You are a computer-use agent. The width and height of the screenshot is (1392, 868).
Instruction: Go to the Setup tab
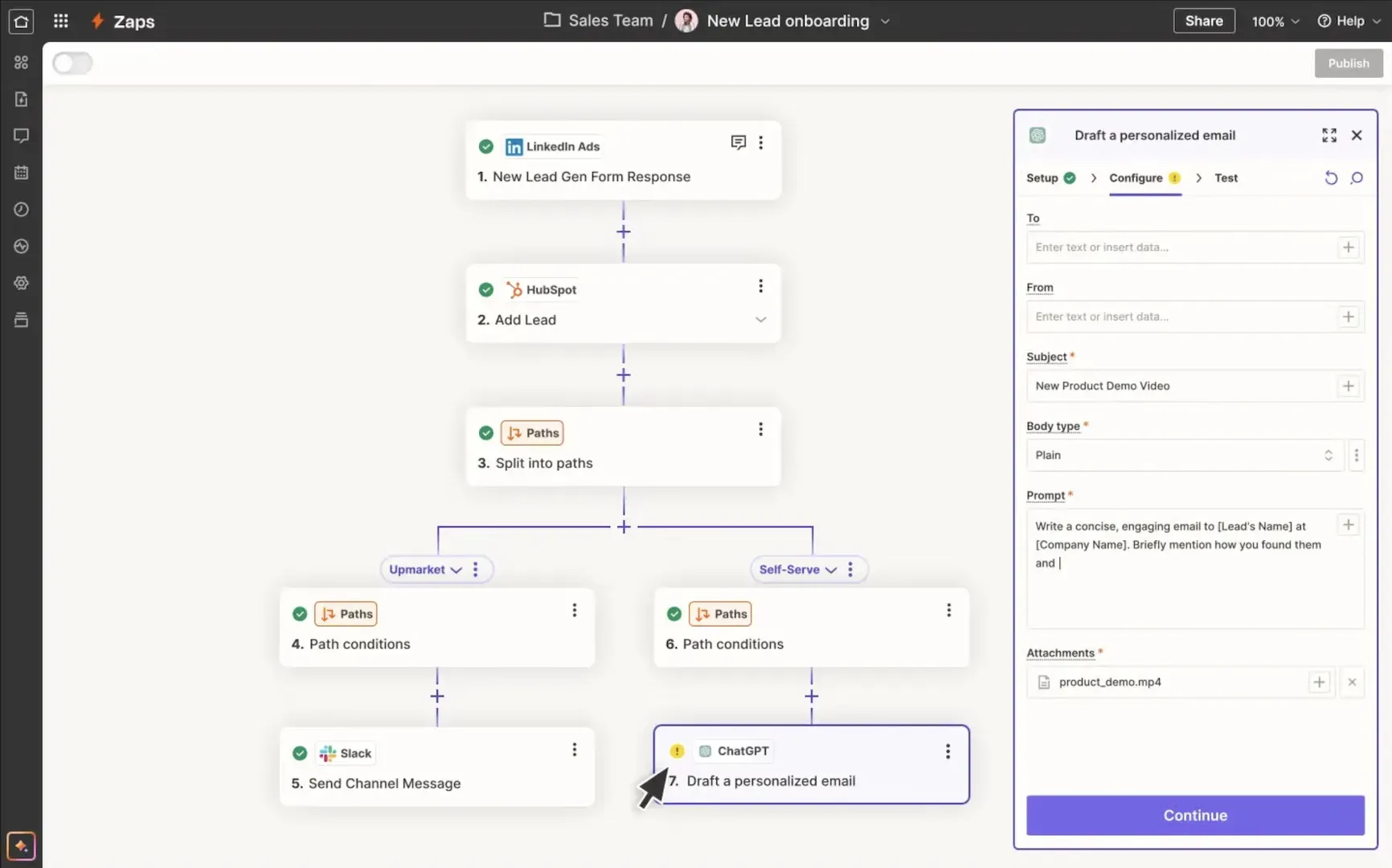coord(1050,178)
